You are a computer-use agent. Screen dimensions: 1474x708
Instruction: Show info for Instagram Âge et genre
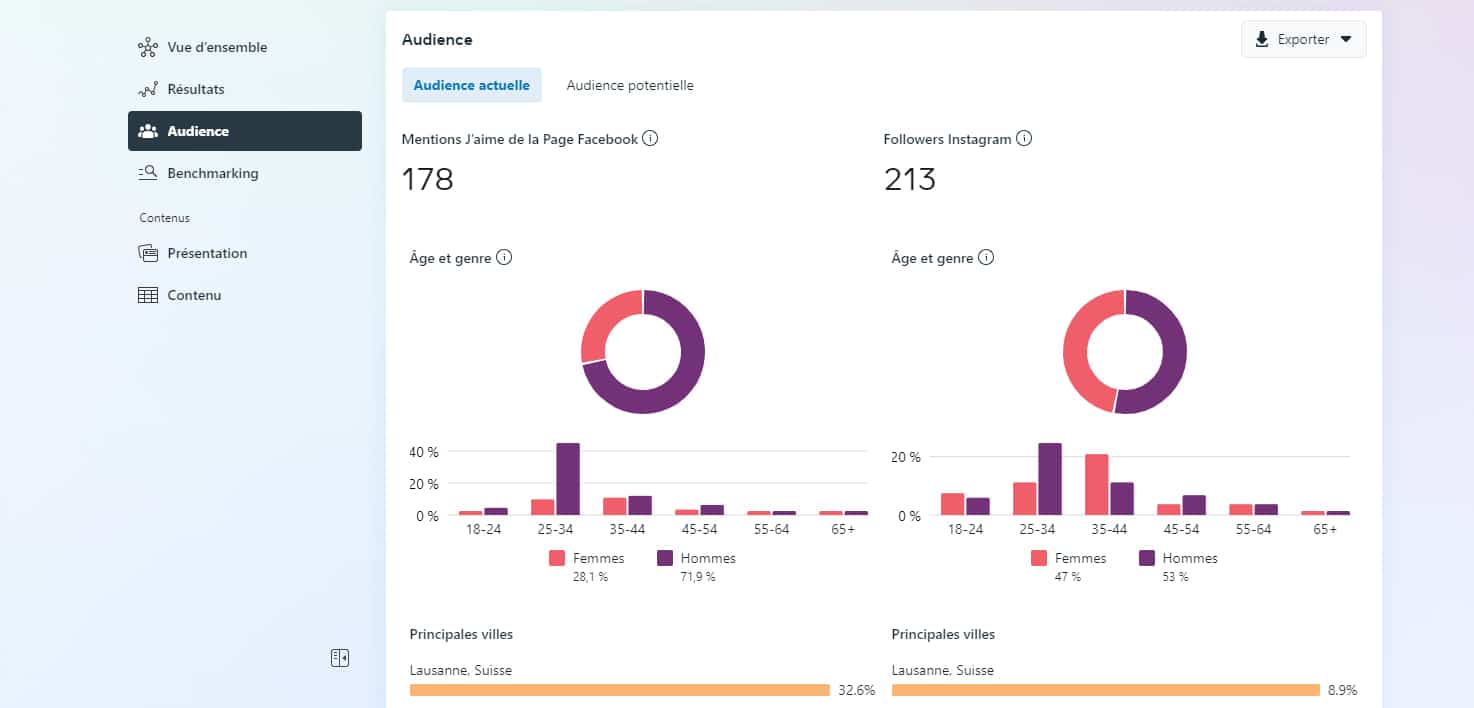click(986, 258)
